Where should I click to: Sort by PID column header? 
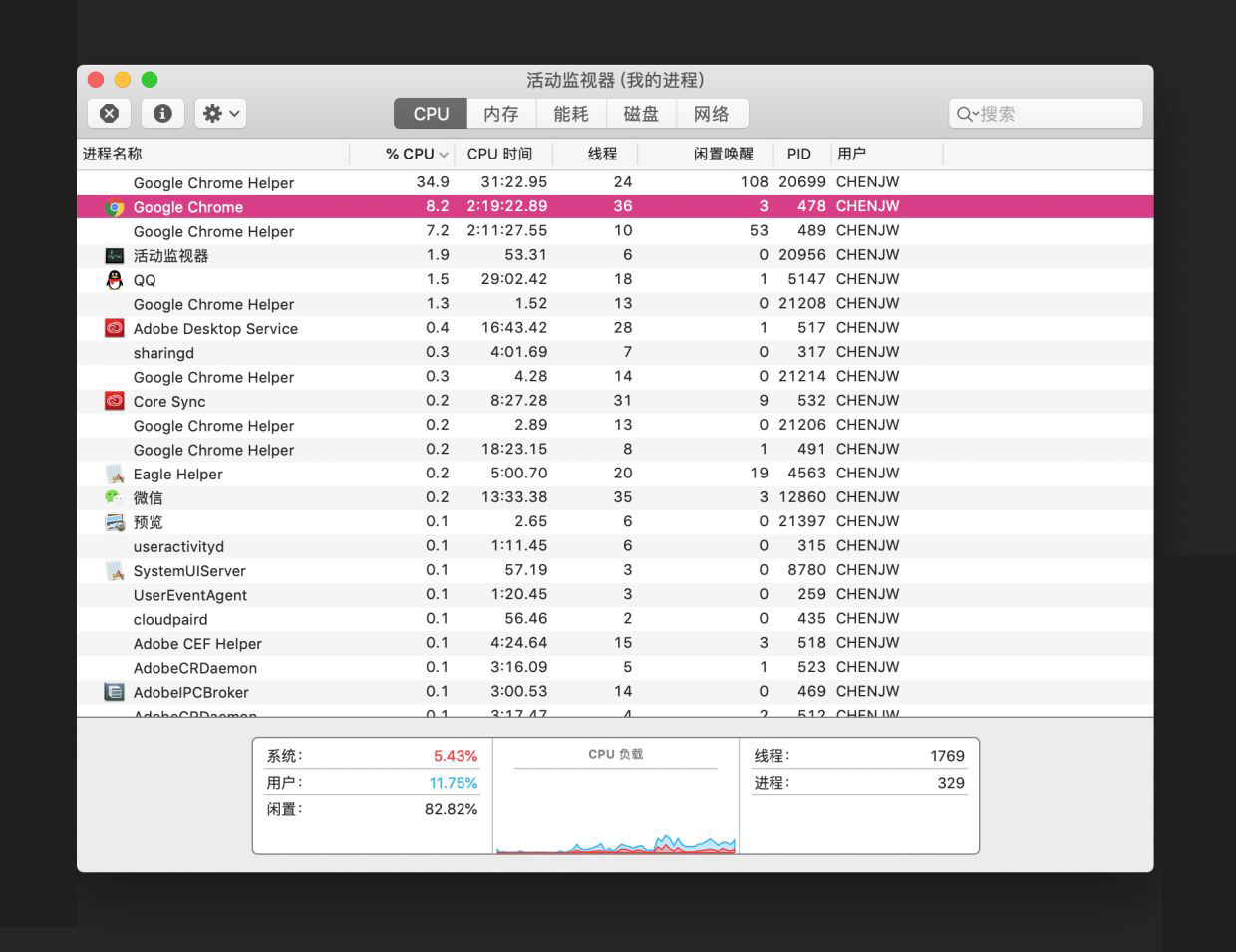[x=801, y=154]
